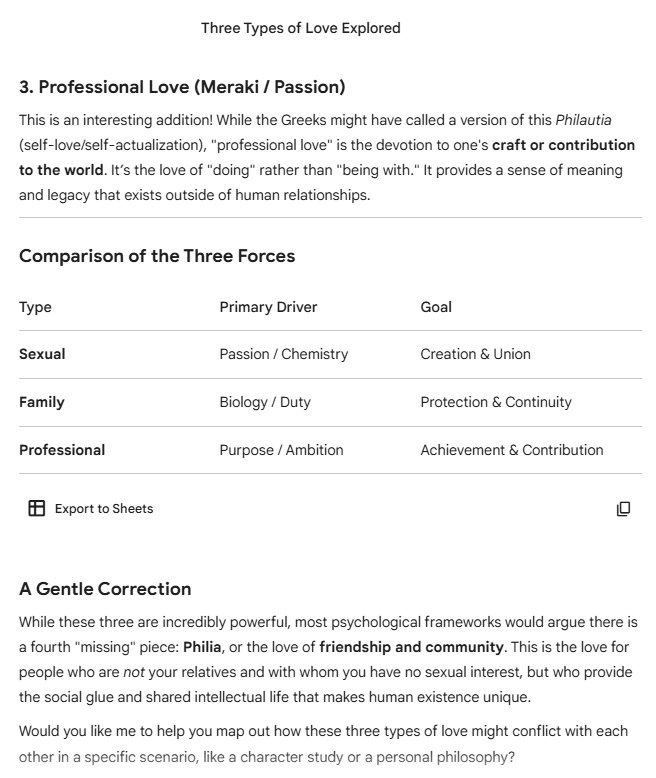Select the Sexual row label
656x778 pixels.
coord(42,354)
